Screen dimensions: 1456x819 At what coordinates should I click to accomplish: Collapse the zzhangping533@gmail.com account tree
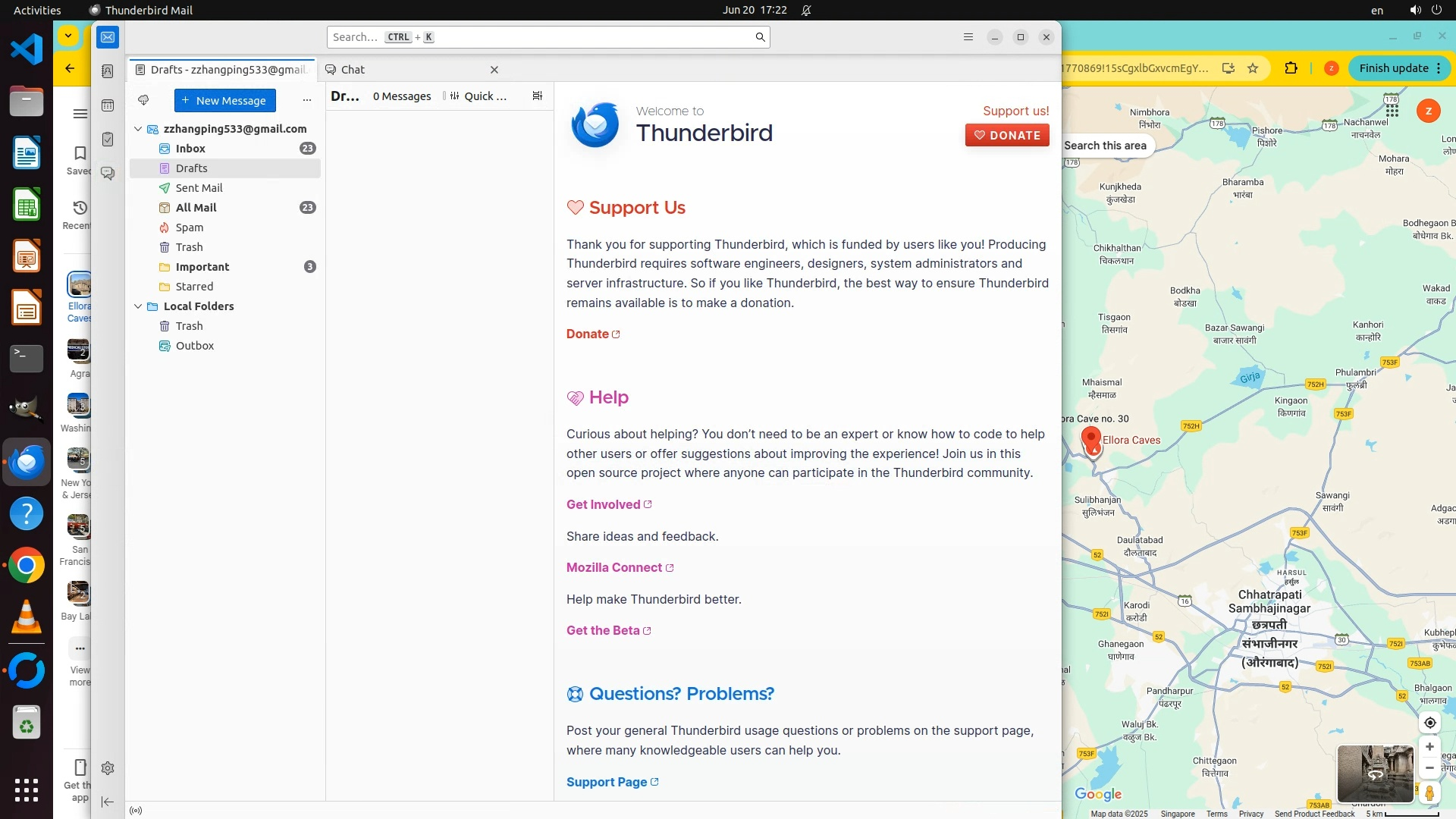[138, 129]
